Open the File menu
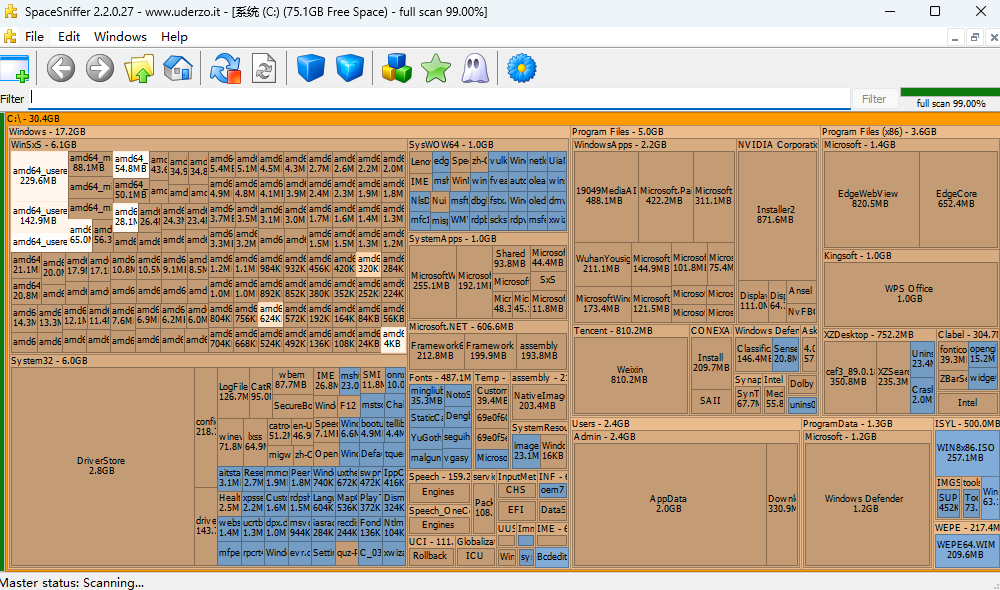 pyautogui.click(x=34, y=36)
